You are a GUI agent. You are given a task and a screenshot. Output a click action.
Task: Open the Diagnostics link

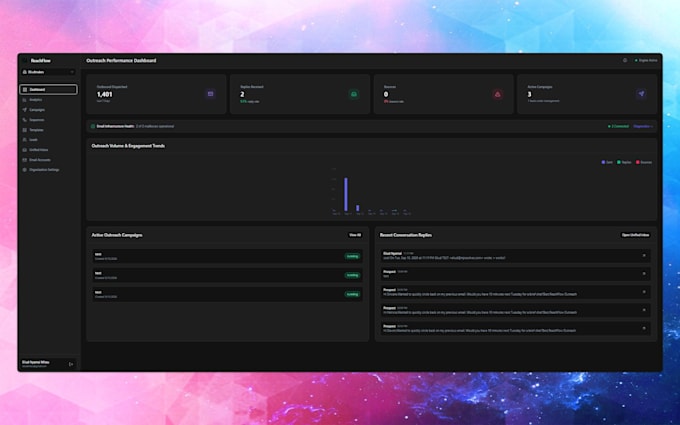pos(643,126)
